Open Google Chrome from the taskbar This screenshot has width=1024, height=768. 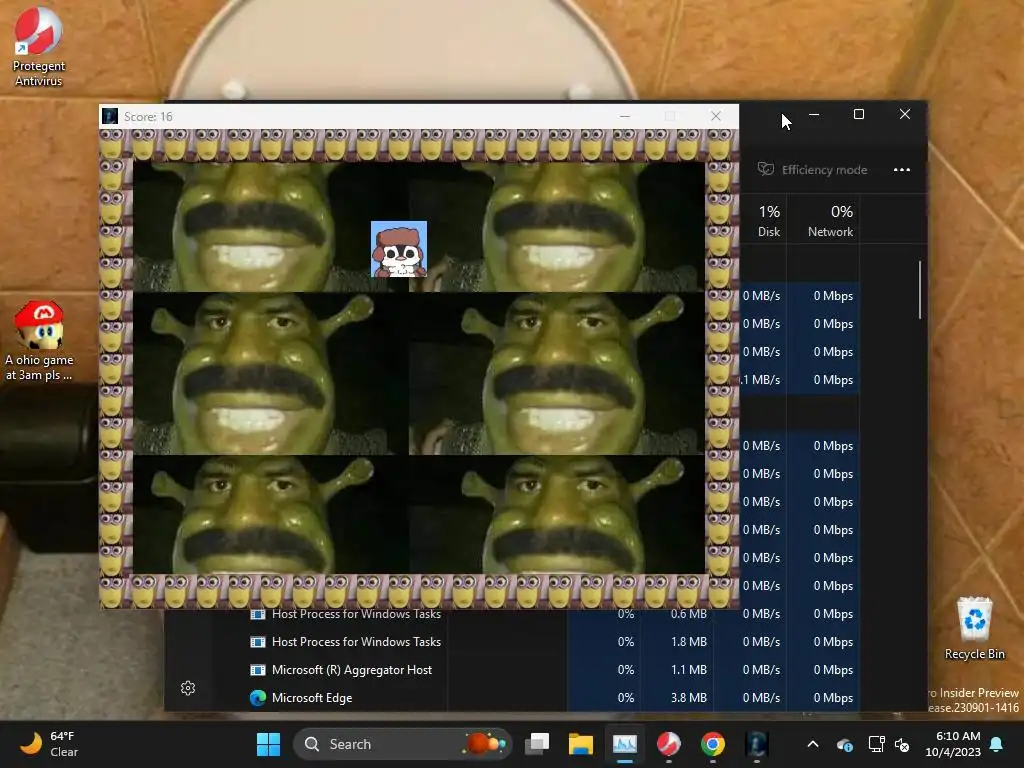click(x=712, y=744)
